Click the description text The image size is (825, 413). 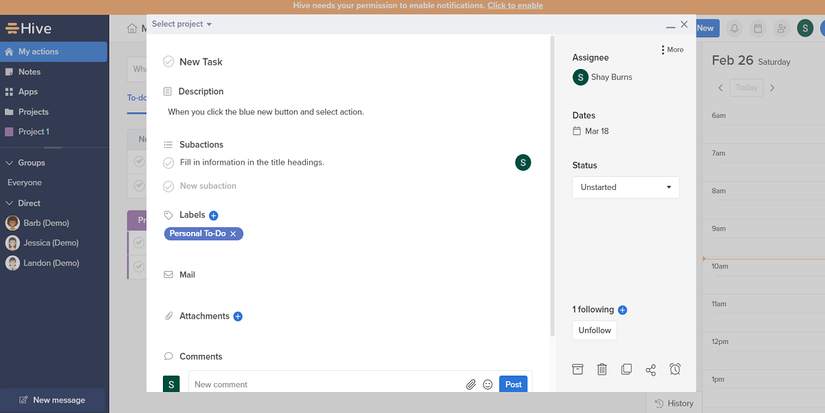(x=266, y=112)
